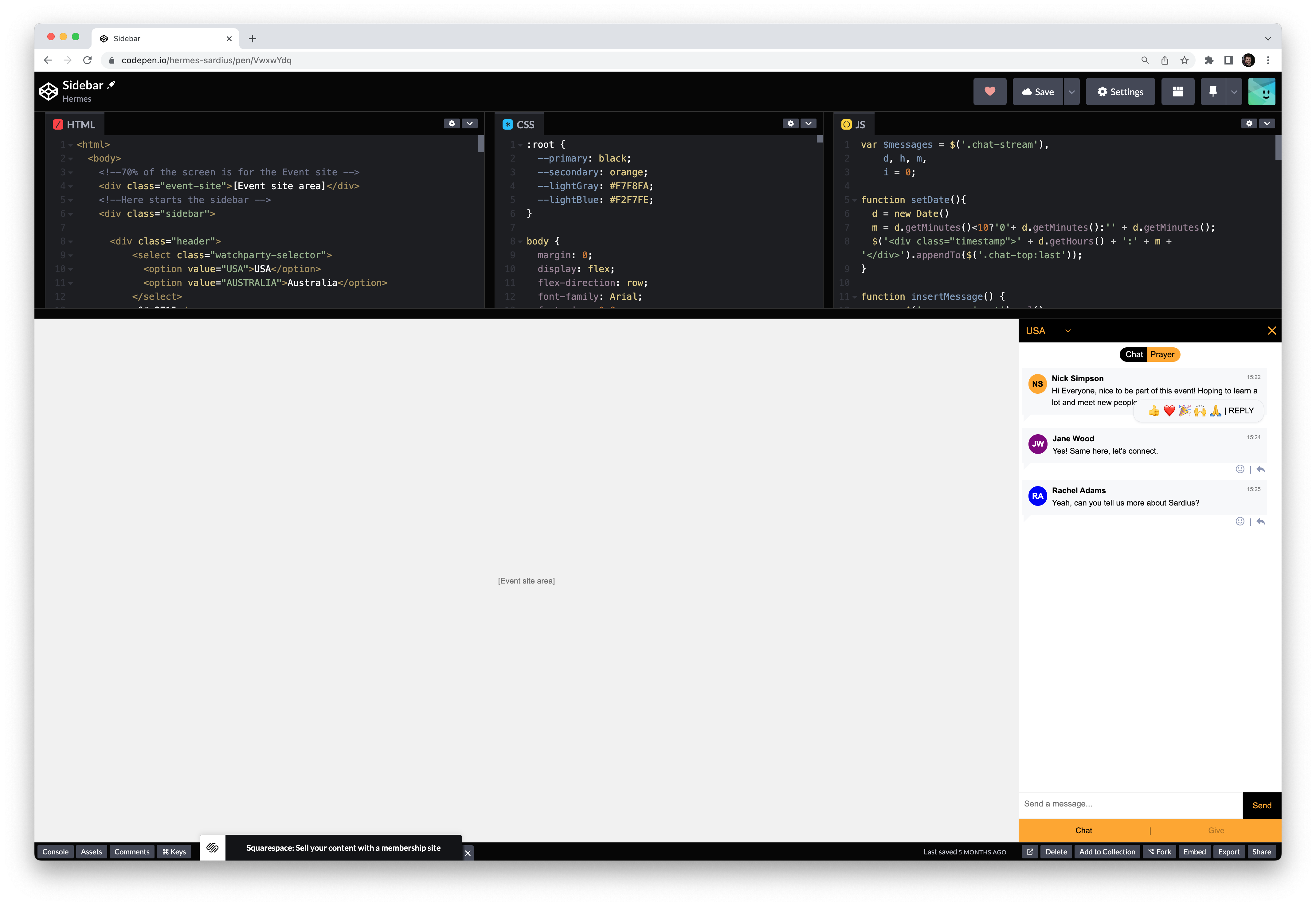Click the pin icon button
Screen dimensions: 1316x906
[1213, 92]
